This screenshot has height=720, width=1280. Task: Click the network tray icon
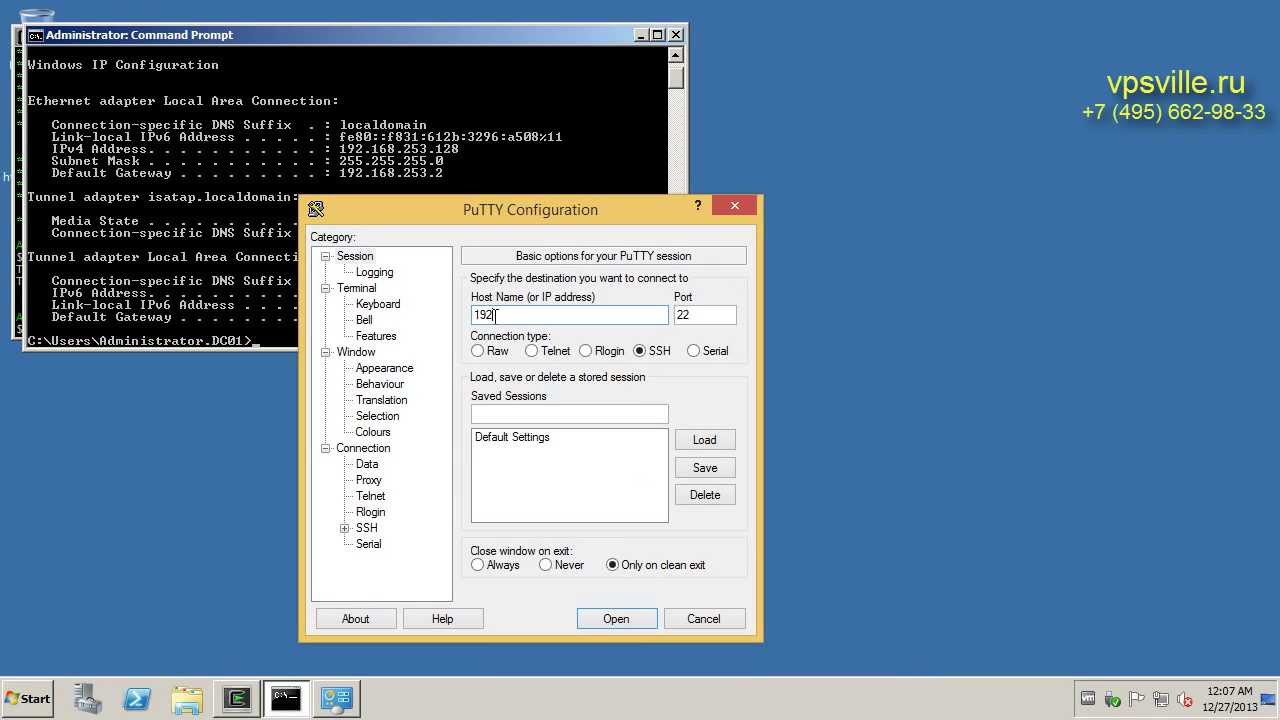click(1161, 699)
